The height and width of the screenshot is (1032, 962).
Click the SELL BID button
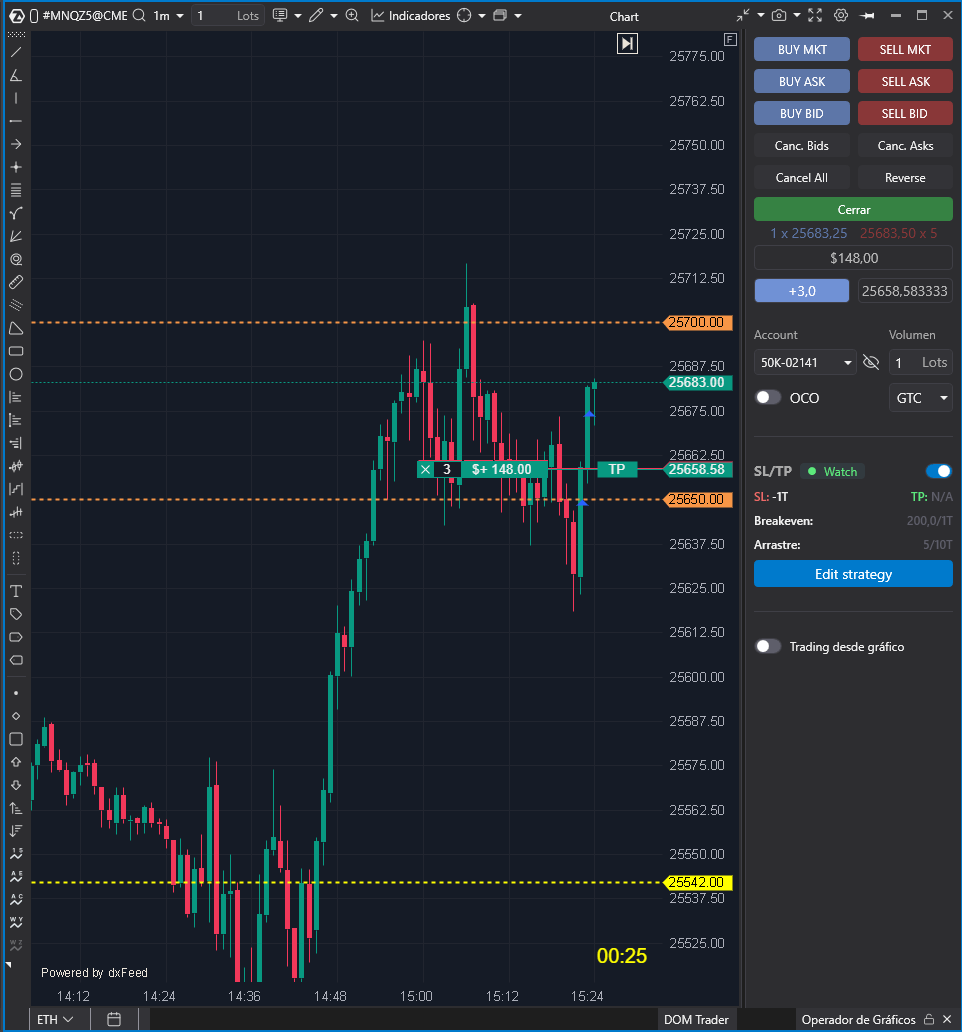point(905,113)
